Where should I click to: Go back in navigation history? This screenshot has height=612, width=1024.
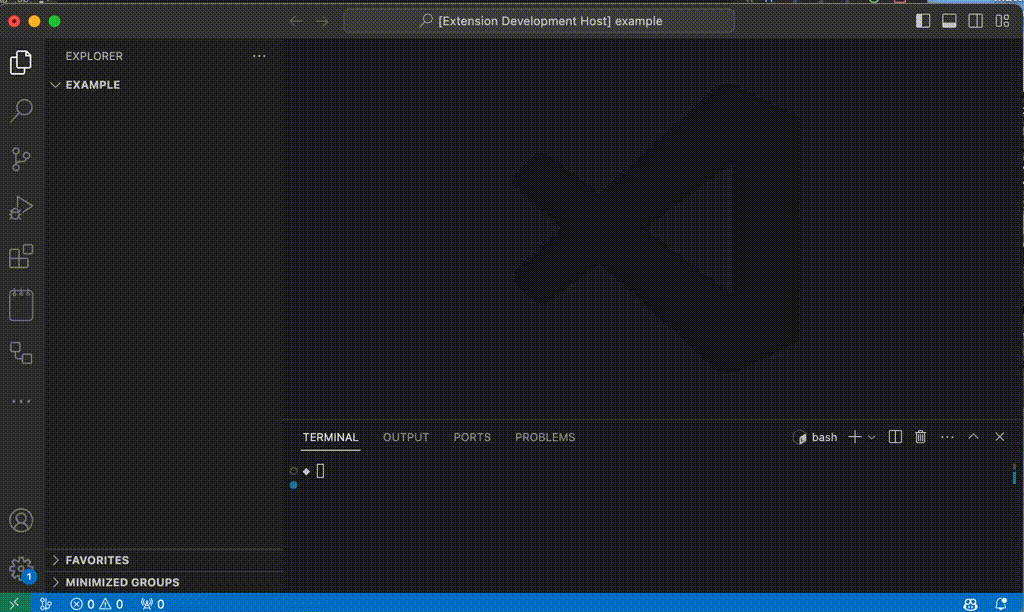[296, 22]
